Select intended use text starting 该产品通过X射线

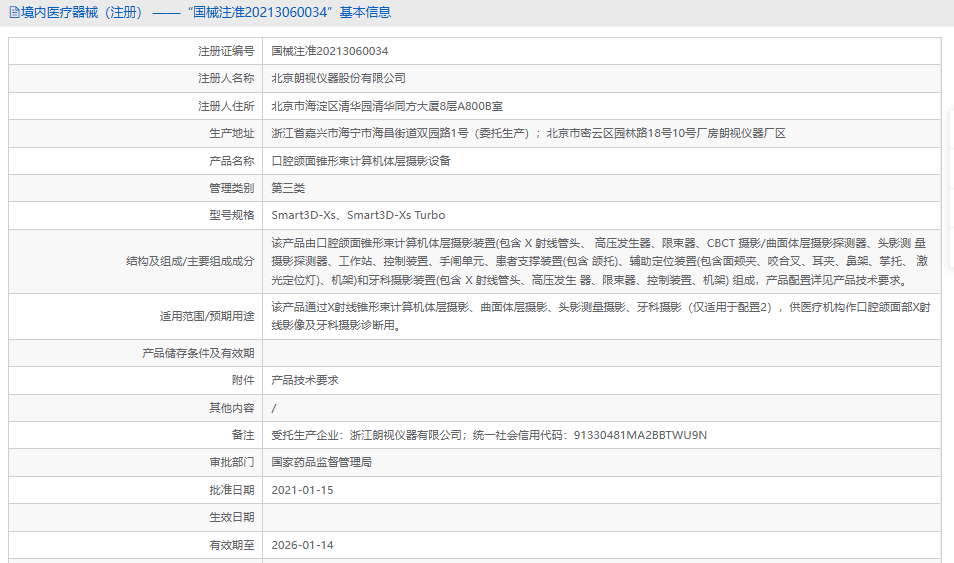coord(601,316)
